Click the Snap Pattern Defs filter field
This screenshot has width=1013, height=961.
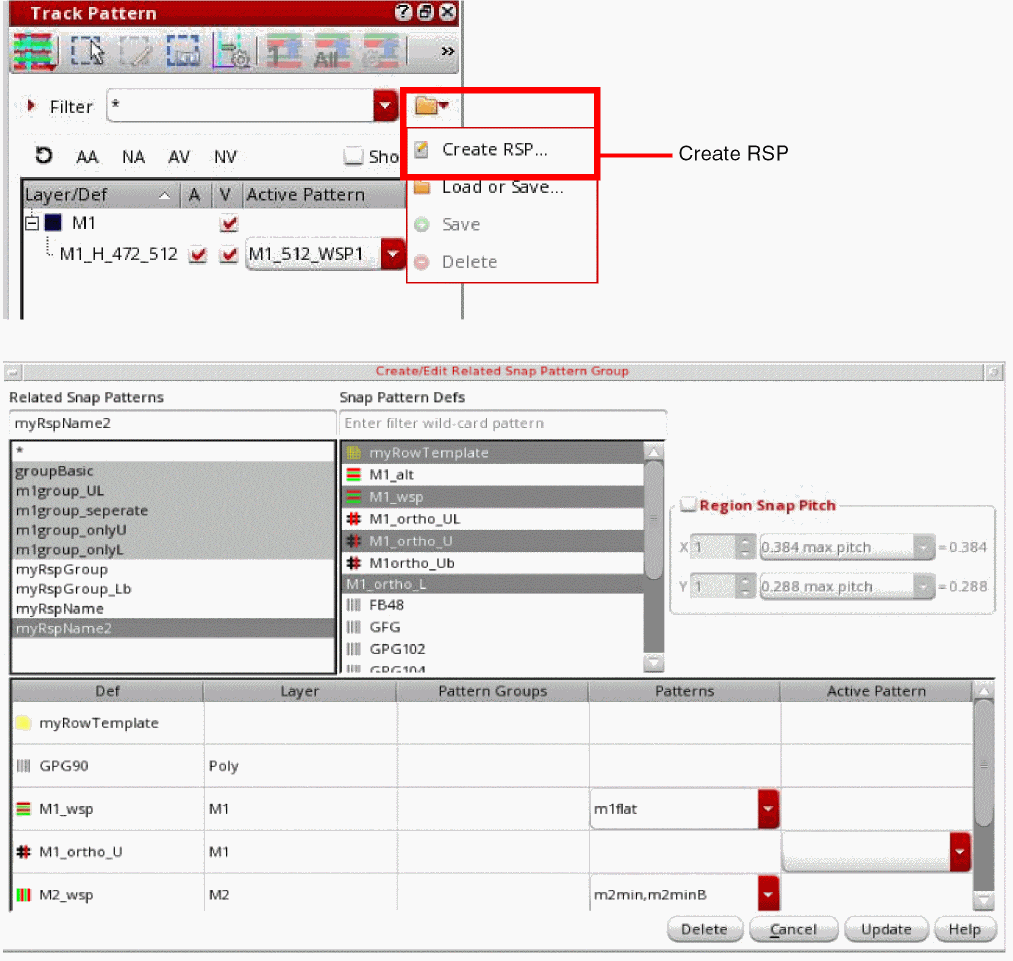click(502, 423)
